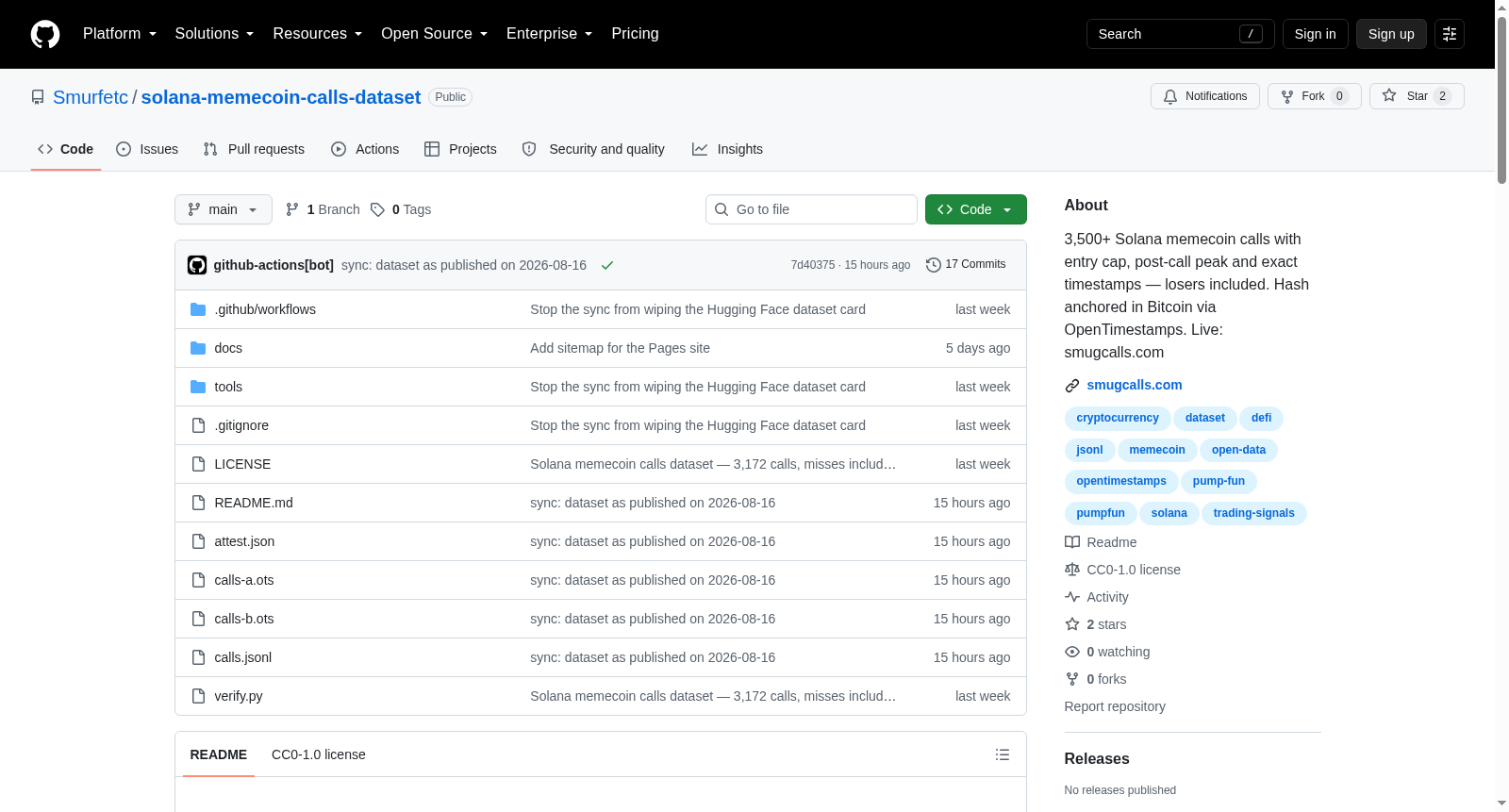Image resolution: width=1509 pixels, height=812 pixels.
Task: Click the file icon beside calls-b.ots
Action: coord(198,619)
